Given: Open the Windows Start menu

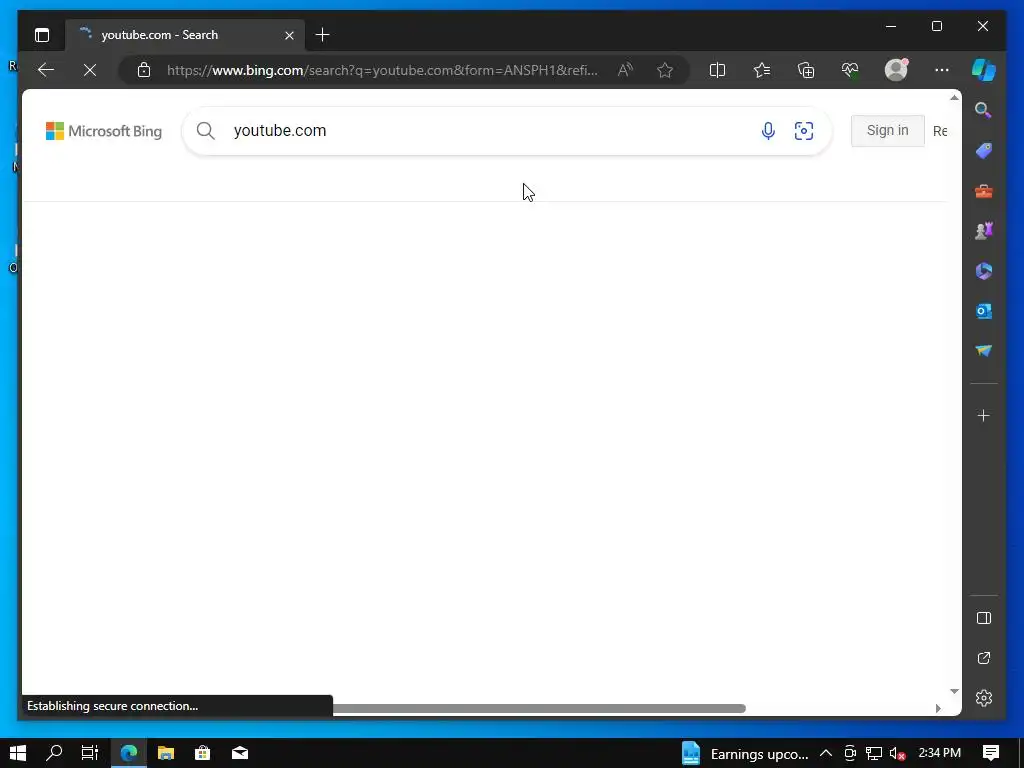Looking at the screenshot, I should (x=18, y=754).
